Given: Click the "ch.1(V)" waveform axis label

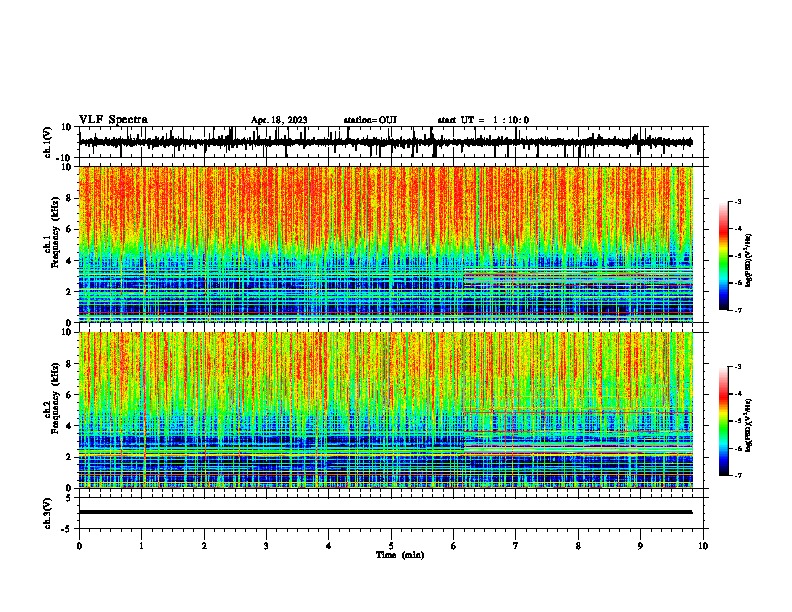Looking at the screenshot, I should pyautogui.click(x=48, y=142).
